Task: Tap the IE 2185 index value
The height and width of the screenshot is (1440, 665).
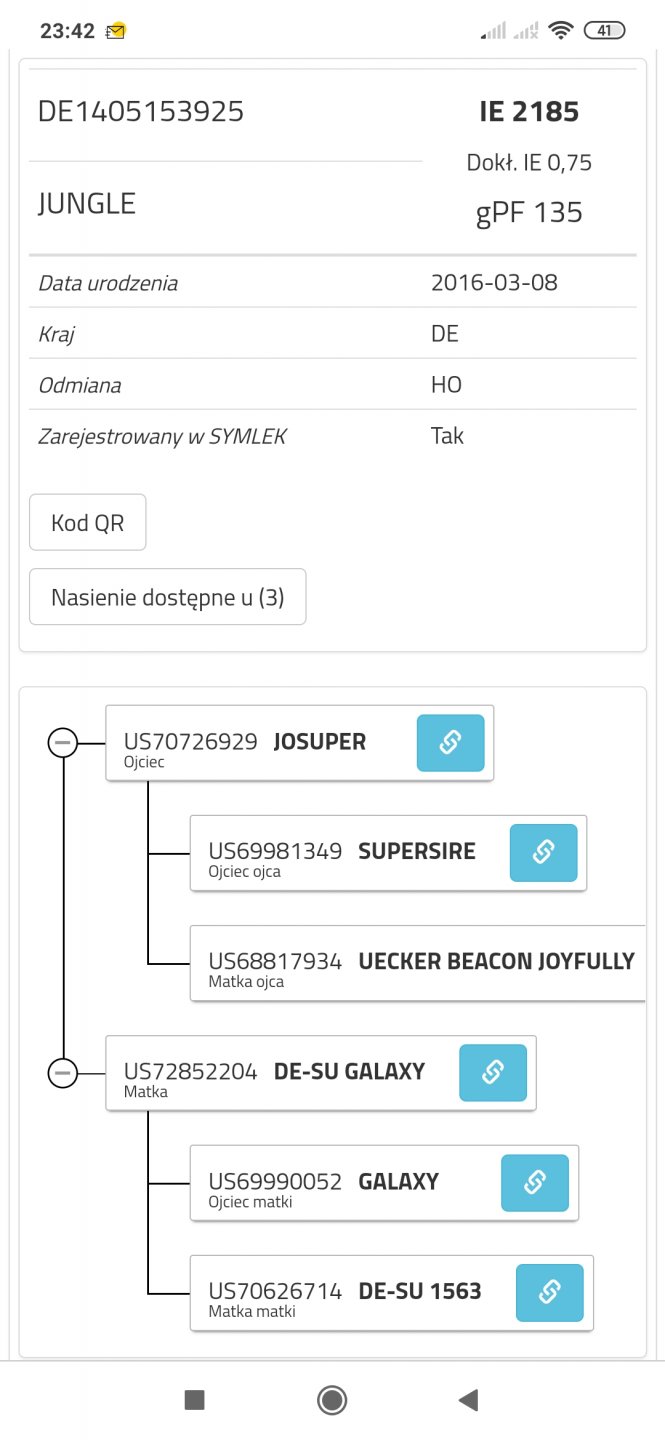Action: pyautogui.click(x=529, y=112)
